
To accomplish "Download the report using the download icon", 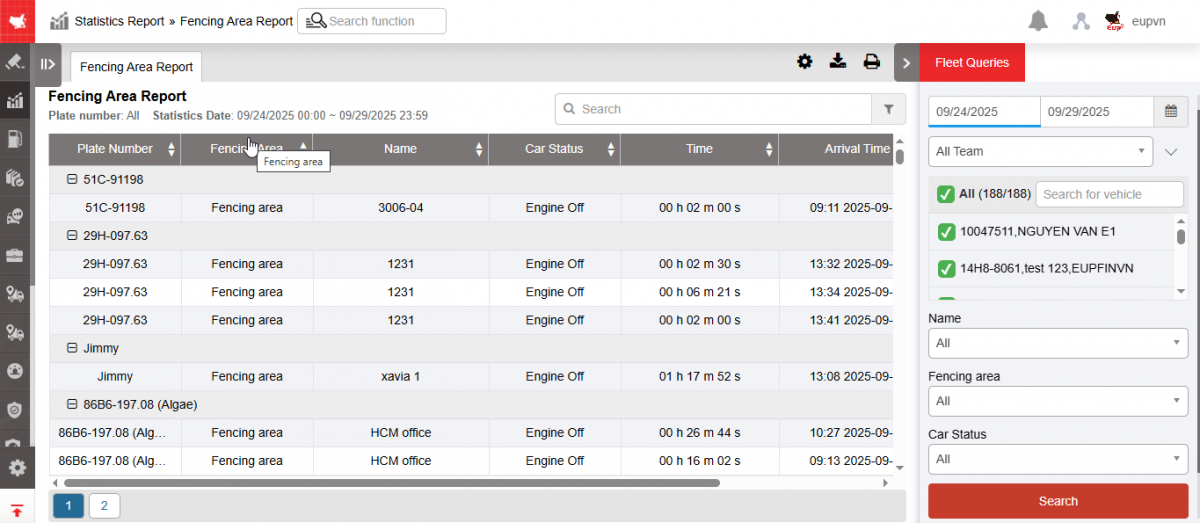I will 838,62.
